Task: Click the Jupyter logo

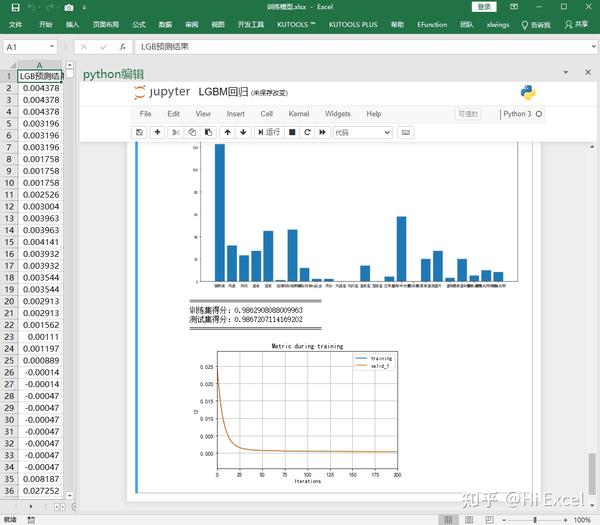Action: [162, 92]
